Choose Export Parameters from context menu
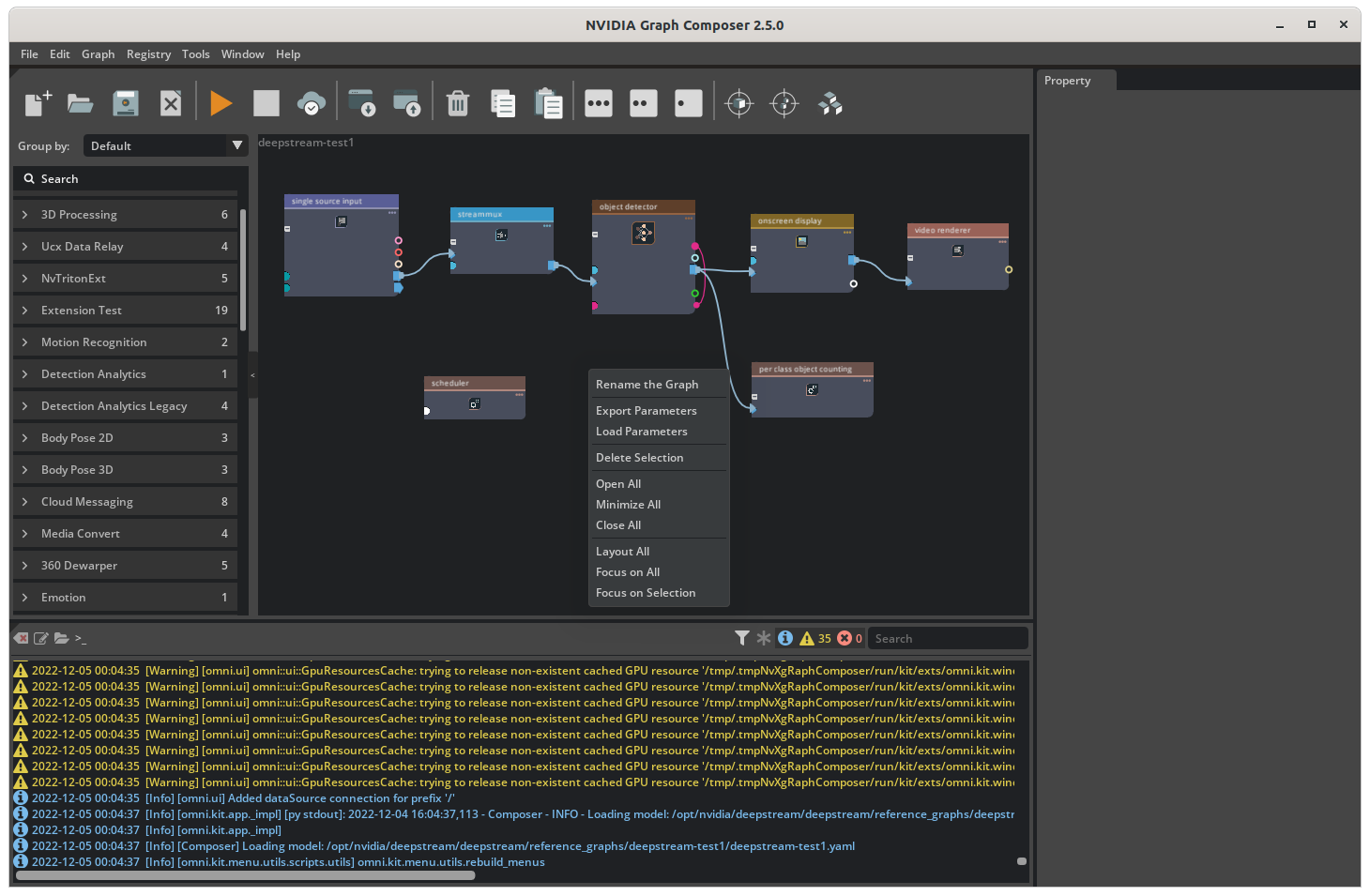 pos(659,411)
